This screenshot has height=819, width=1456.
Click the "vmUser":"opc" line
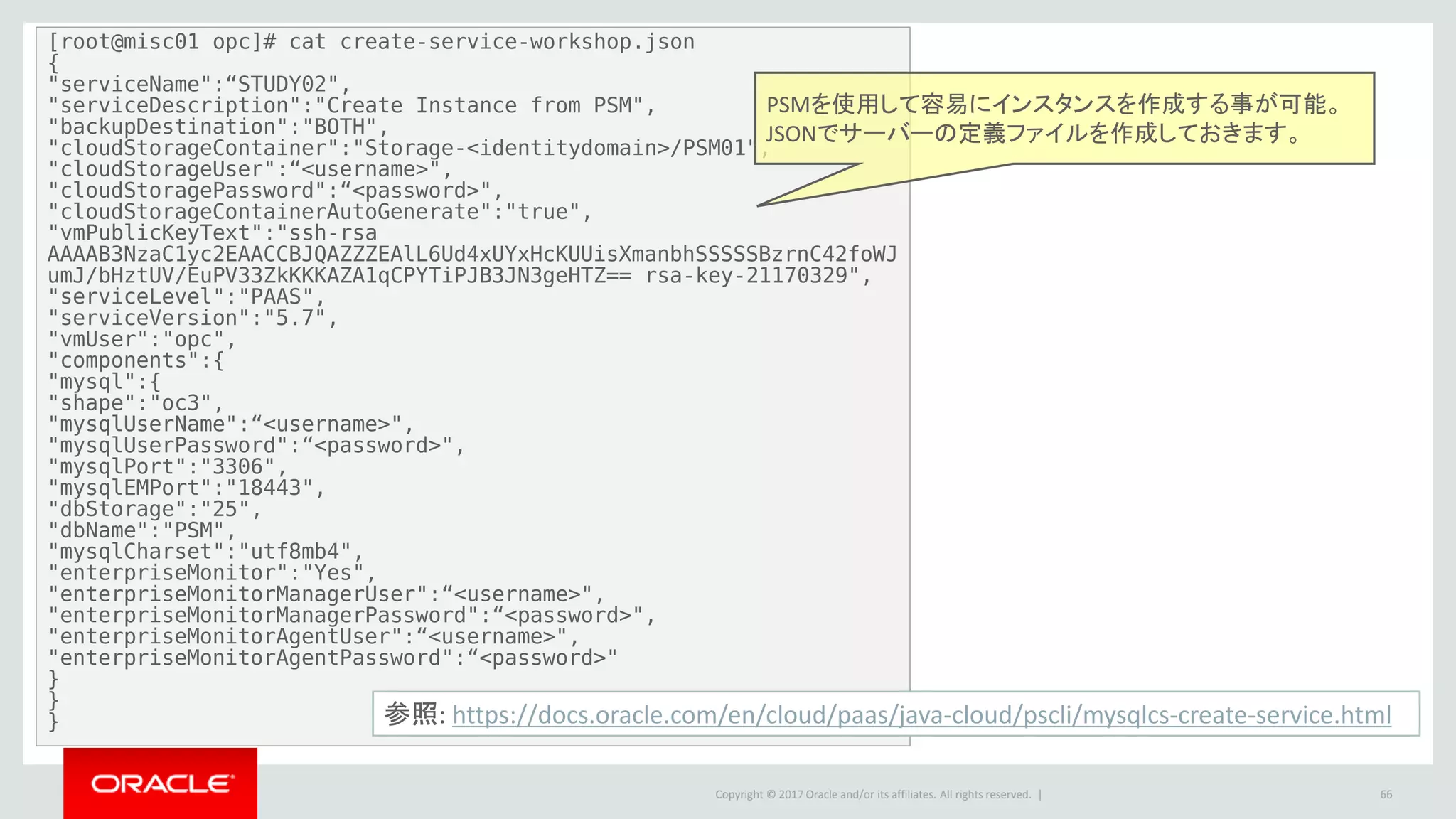141,340
